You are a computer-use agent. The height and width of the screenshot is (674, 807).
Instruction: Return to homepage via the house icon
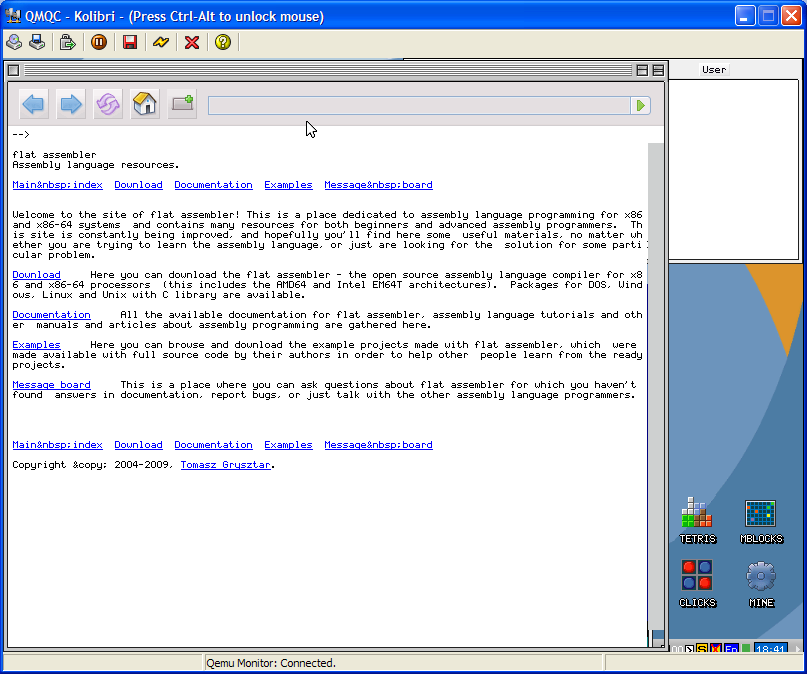click(144, 104)
